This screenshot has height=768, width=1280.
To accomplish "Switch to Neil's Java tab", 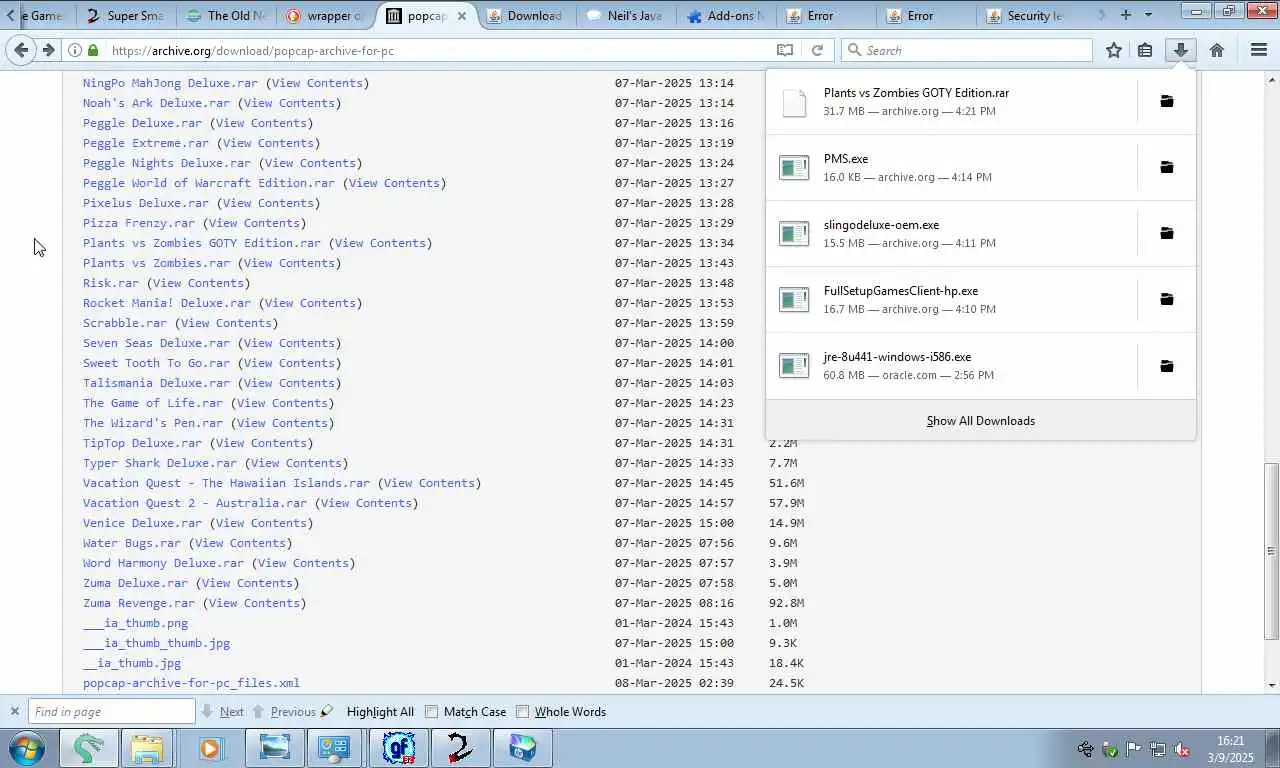I will [x=625, y=15].
